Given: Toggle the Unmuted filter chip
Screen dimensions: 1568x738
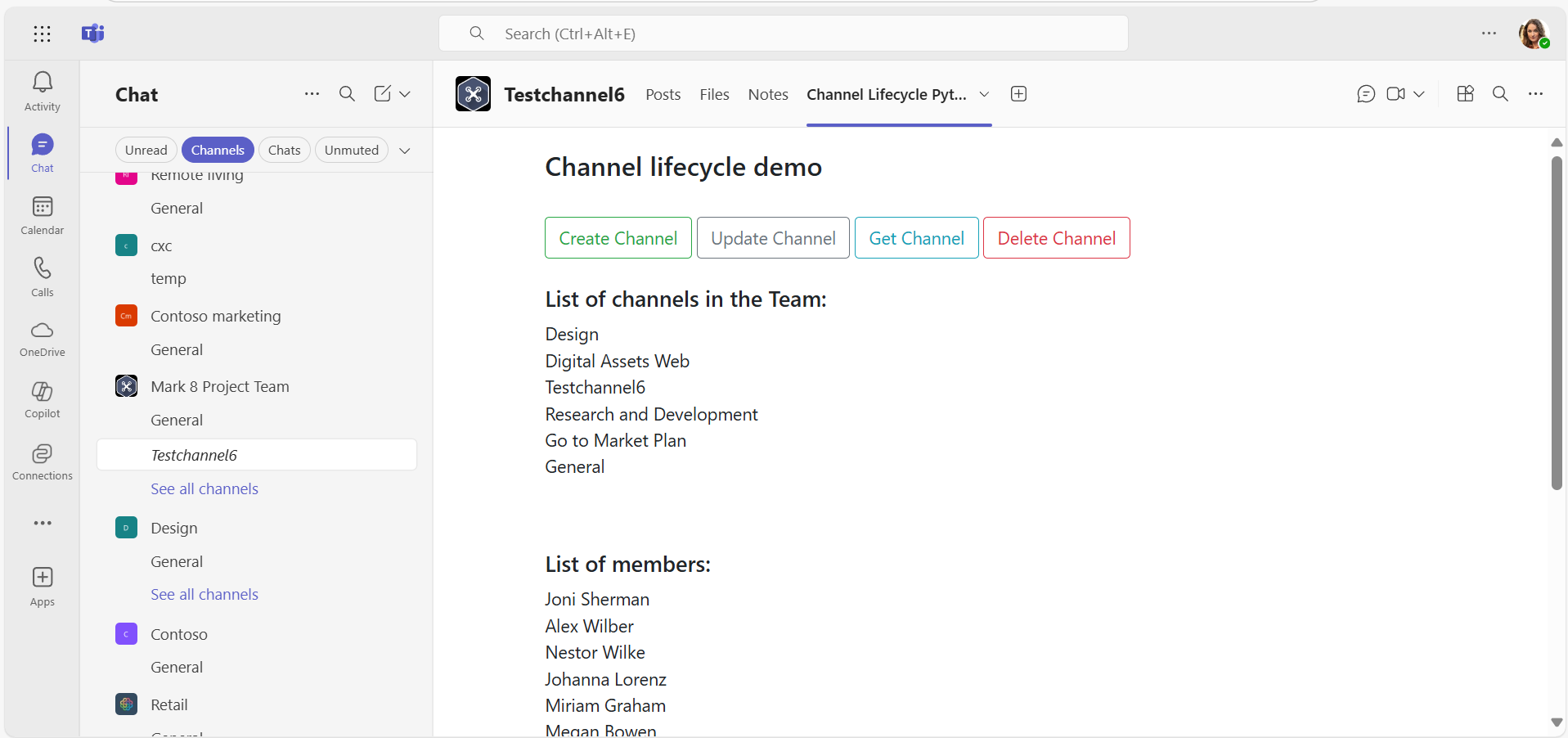Looking at the screenshot, I should click(352, 150).
